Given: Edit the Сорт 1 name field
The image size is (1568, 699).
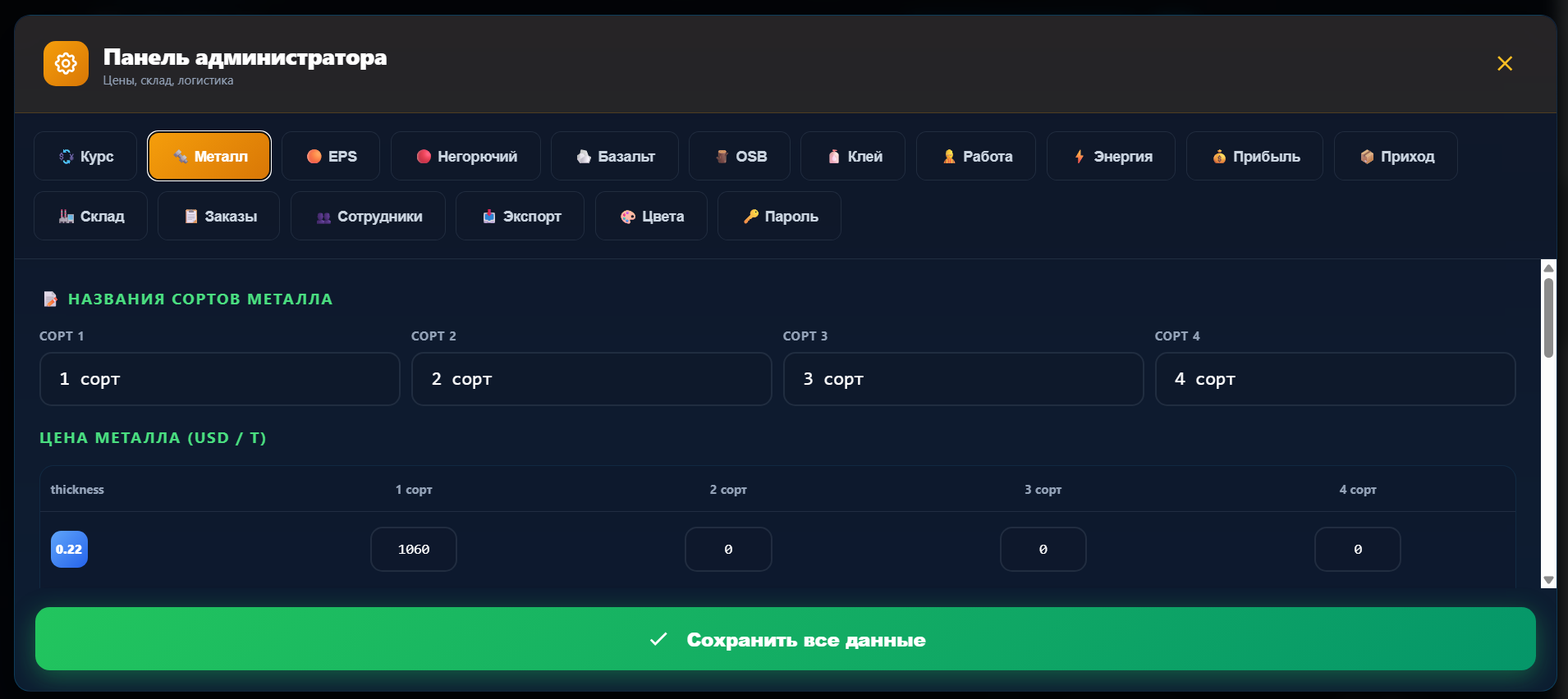Looking at the screenshot, I should 220,379.
